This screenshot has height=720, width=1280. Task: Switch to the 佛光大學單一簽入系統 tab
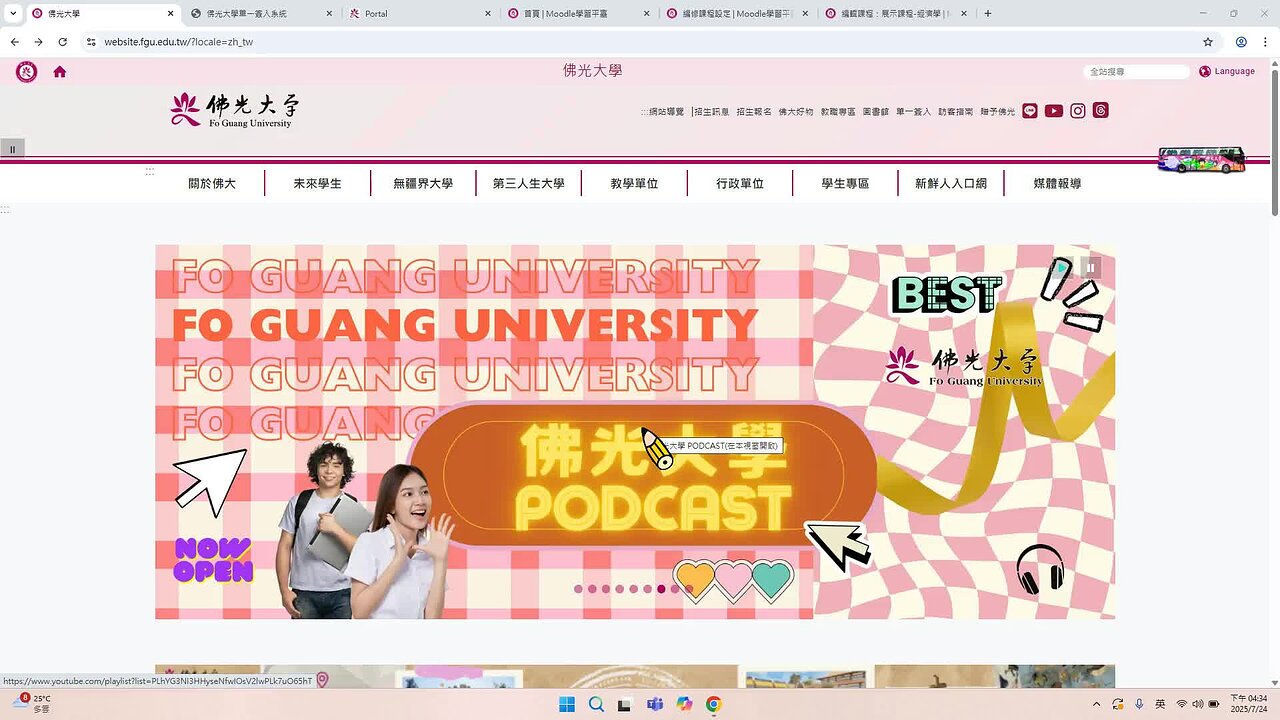point(260,14)
